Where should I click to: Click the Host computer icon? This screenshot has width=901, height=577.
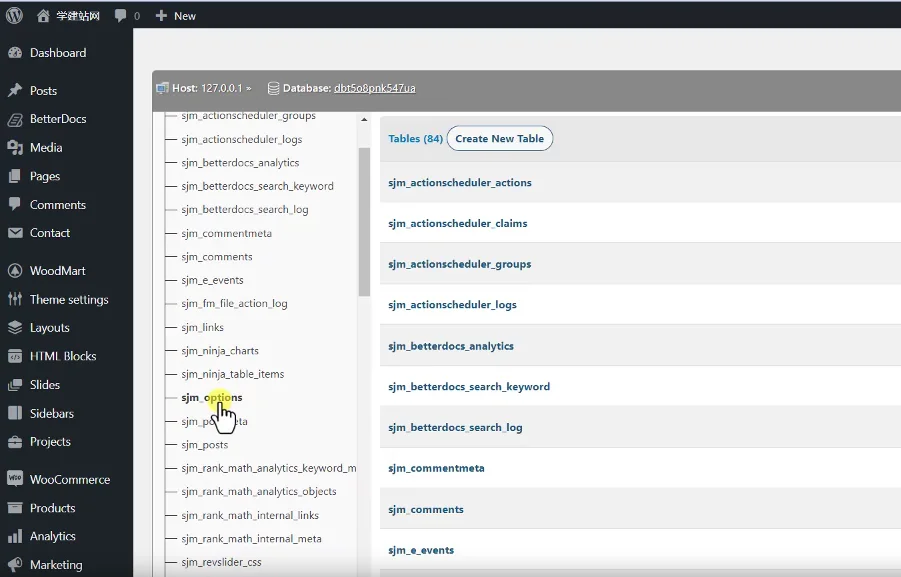click(163, 88)
